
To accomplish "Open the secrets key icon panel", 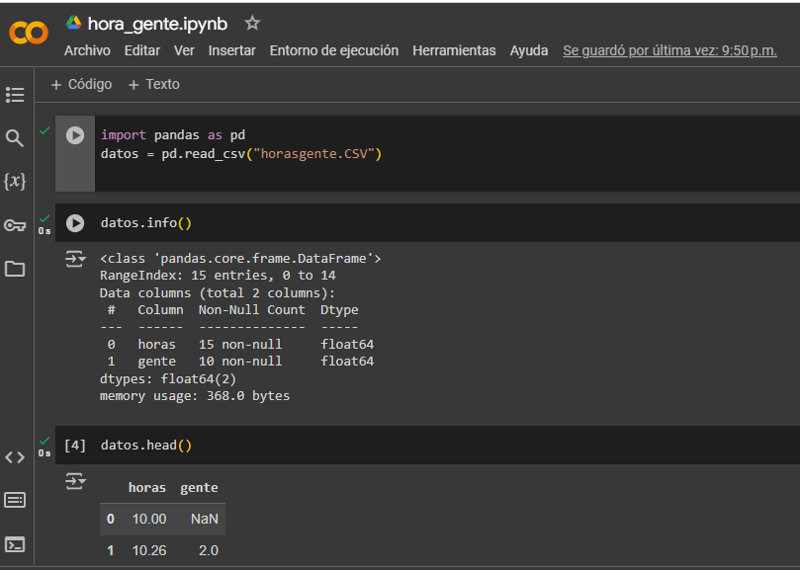I will [x=15, y=225].
